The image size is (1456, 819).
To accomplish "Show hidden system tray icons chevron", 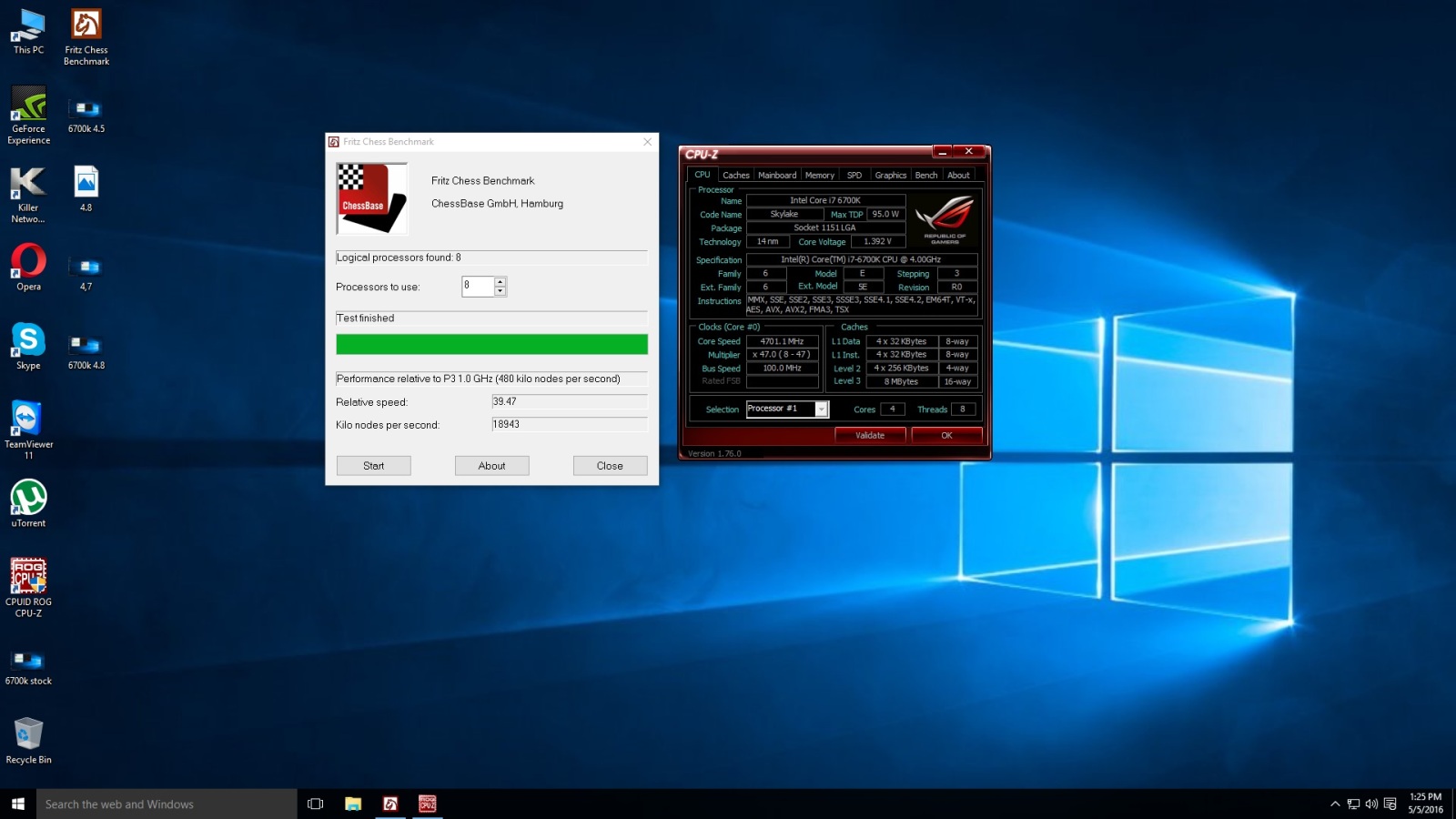I will point(1335,804).
